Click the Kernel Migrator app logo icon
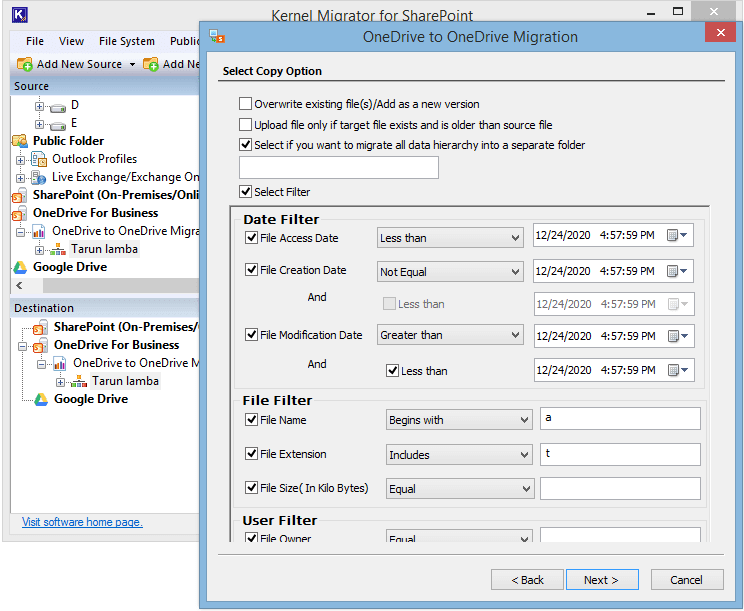The width and height of the screenshot is (744, 611). [19, 15]
